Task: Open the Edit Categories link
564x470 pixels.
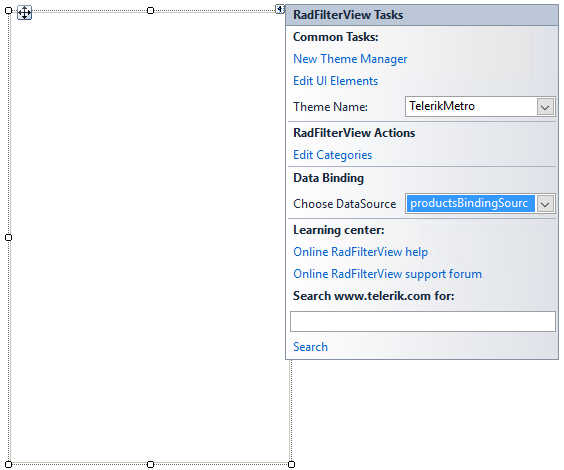Action: point(332,155)
